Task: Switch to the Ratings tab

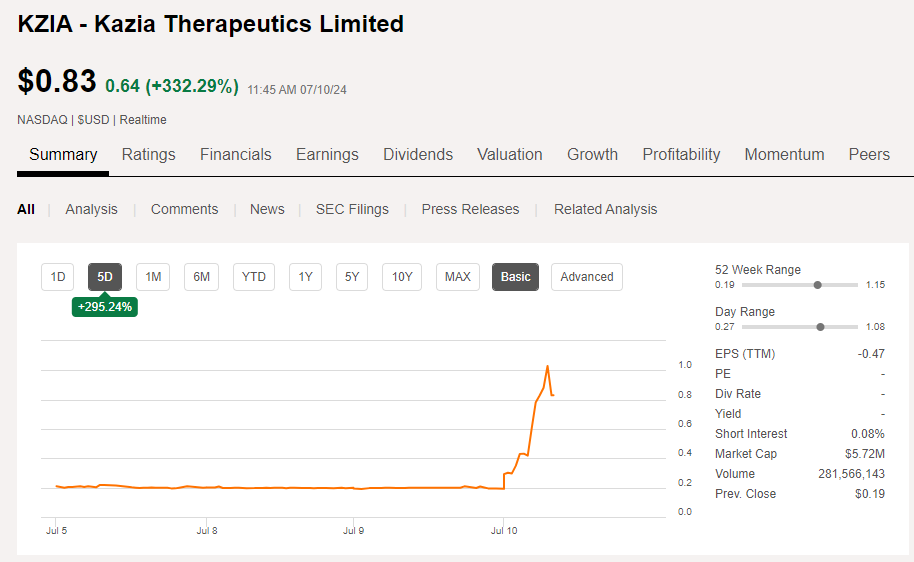Action: (148, 155)
